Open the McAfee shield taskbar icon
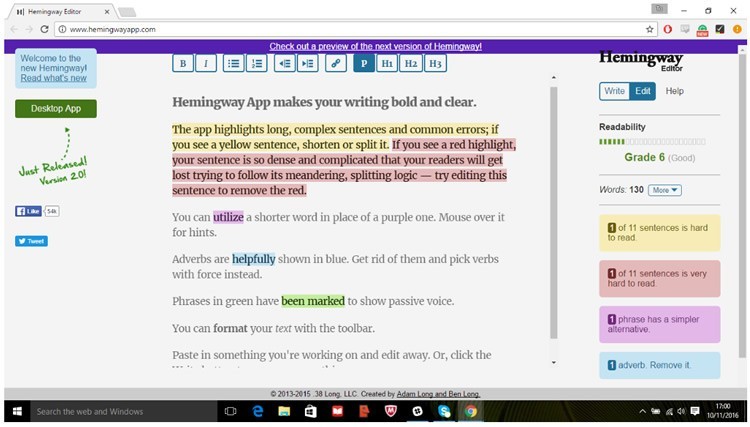 (391, 411)
